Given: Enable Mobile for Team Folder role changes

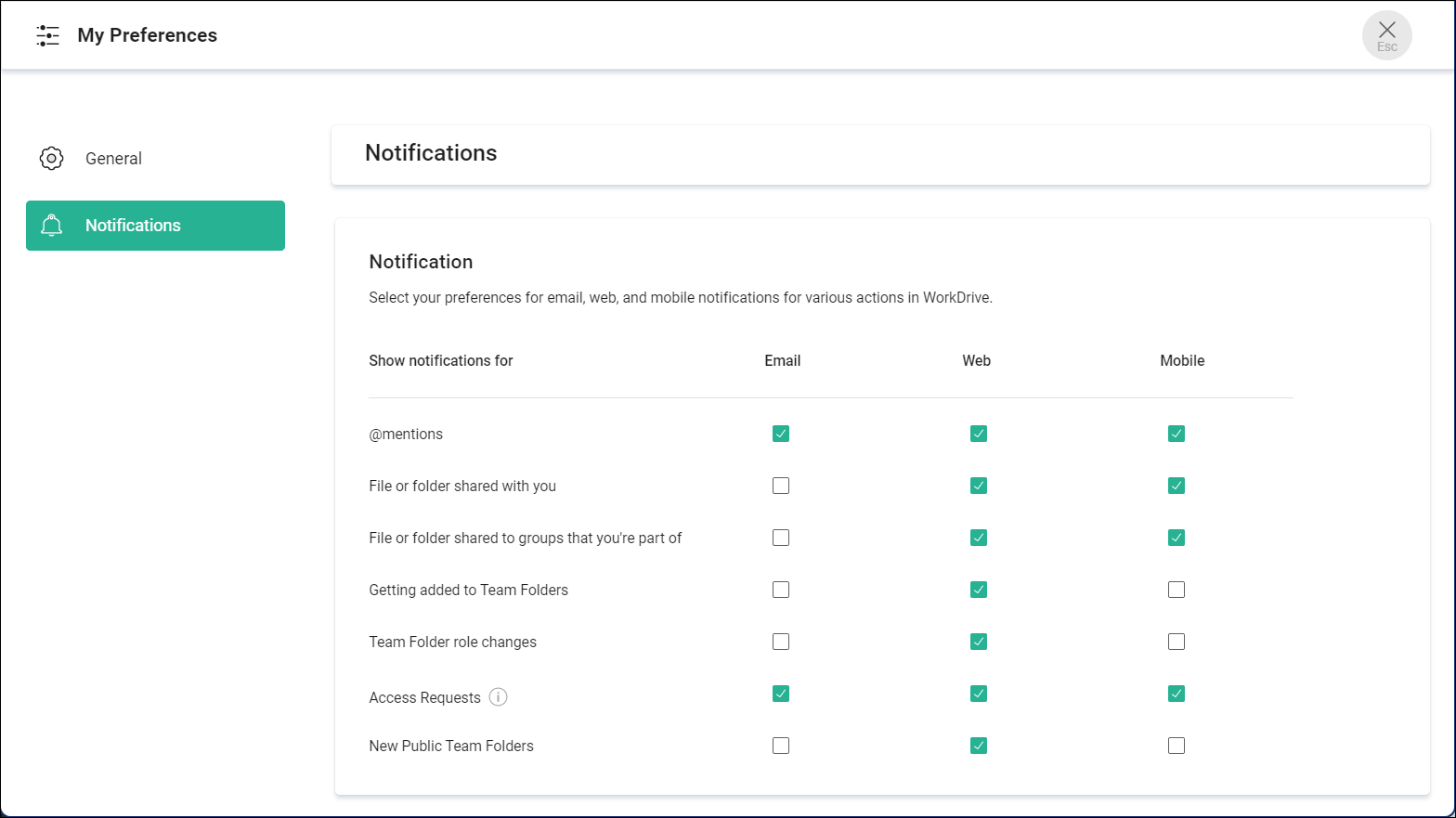Looking at the screenshot, I should coord(1176,642).
